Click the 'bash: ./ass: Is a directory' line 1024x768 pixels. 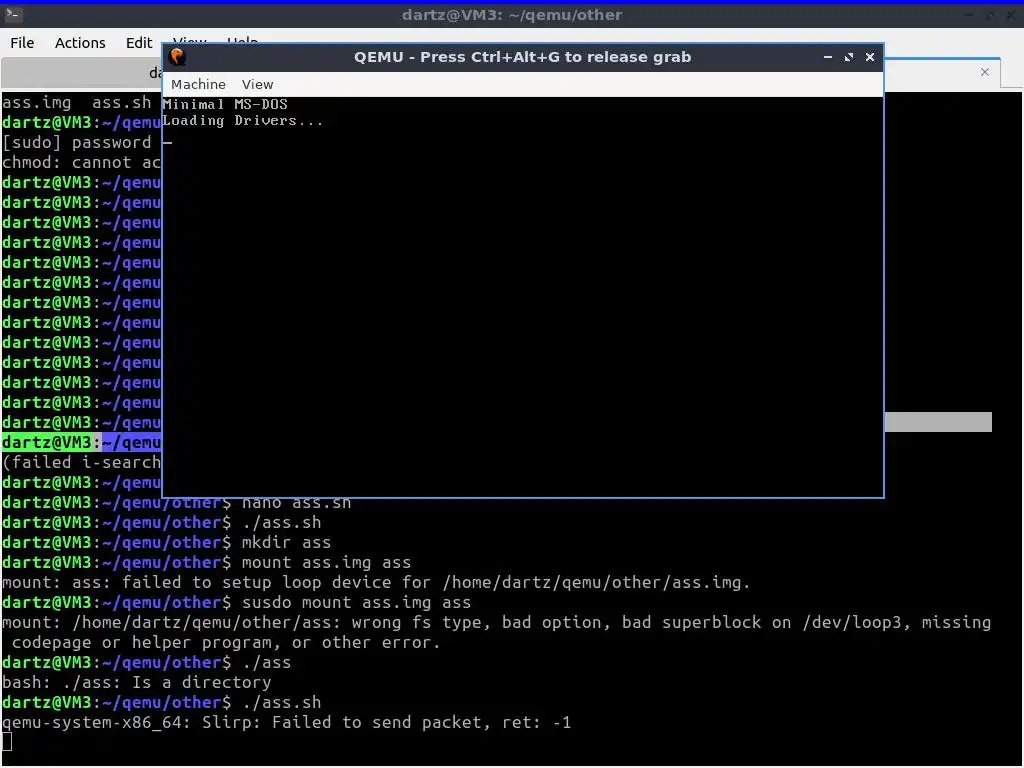136,682
